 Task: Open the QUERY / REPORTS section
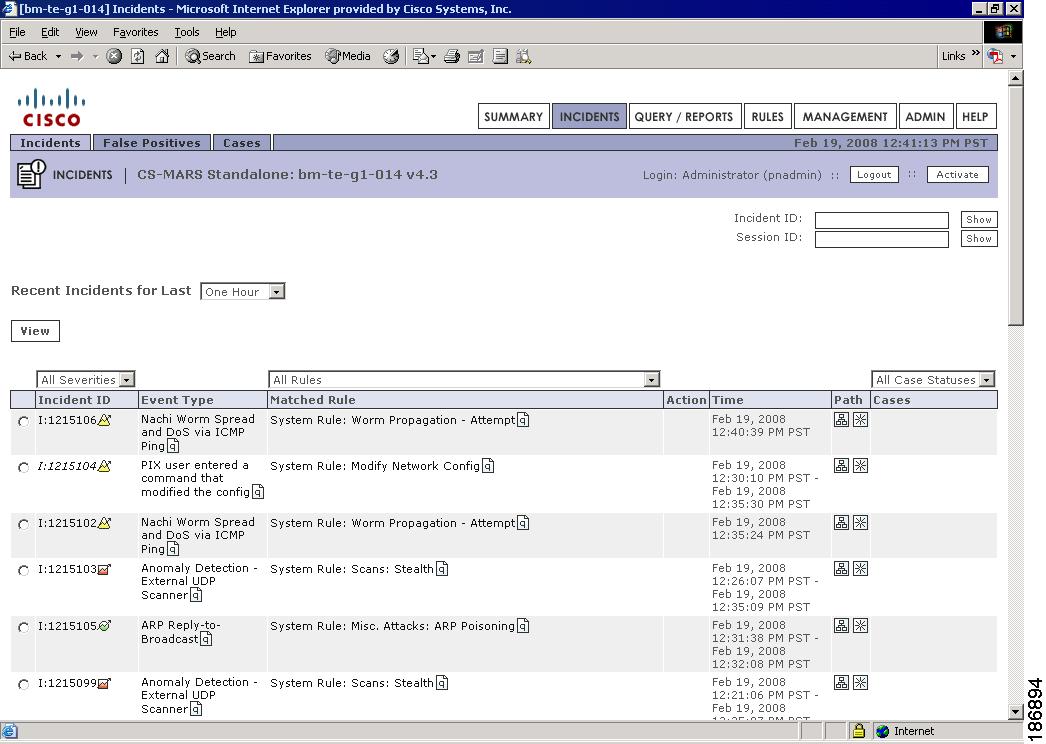tap(684, 116)
